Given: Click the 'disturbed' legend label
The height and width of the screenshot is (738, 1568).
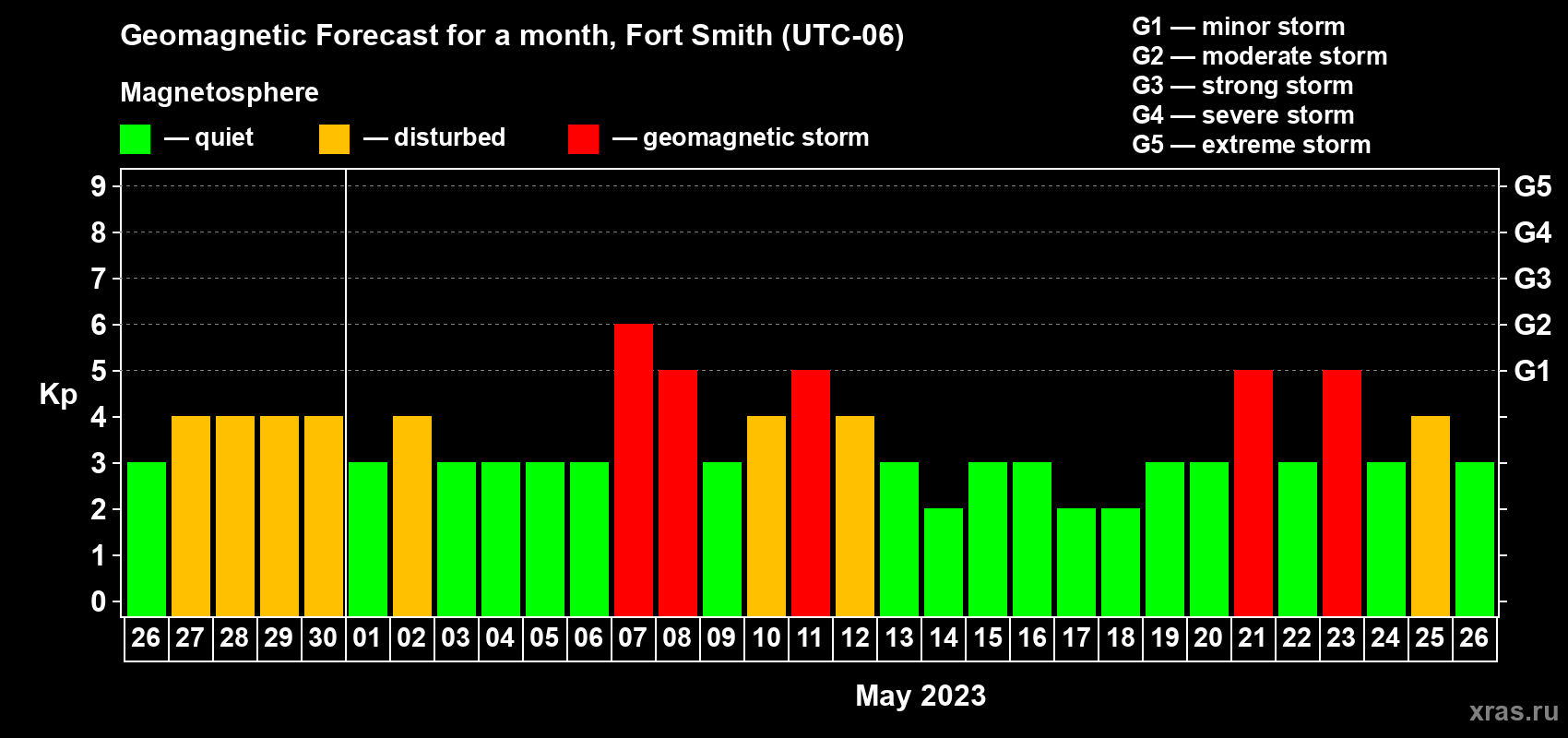Looking at the screenshot, I should click(x=450, y=137).
